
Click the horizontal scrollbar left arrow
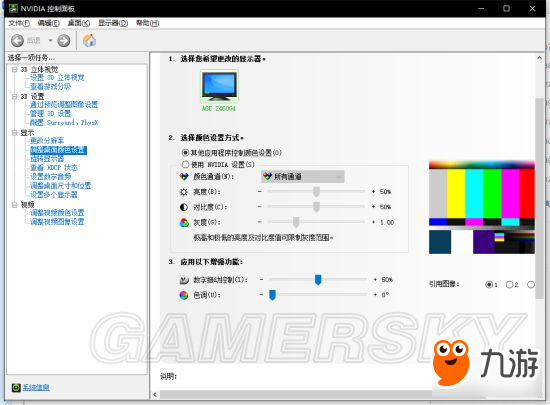(155, 395)
